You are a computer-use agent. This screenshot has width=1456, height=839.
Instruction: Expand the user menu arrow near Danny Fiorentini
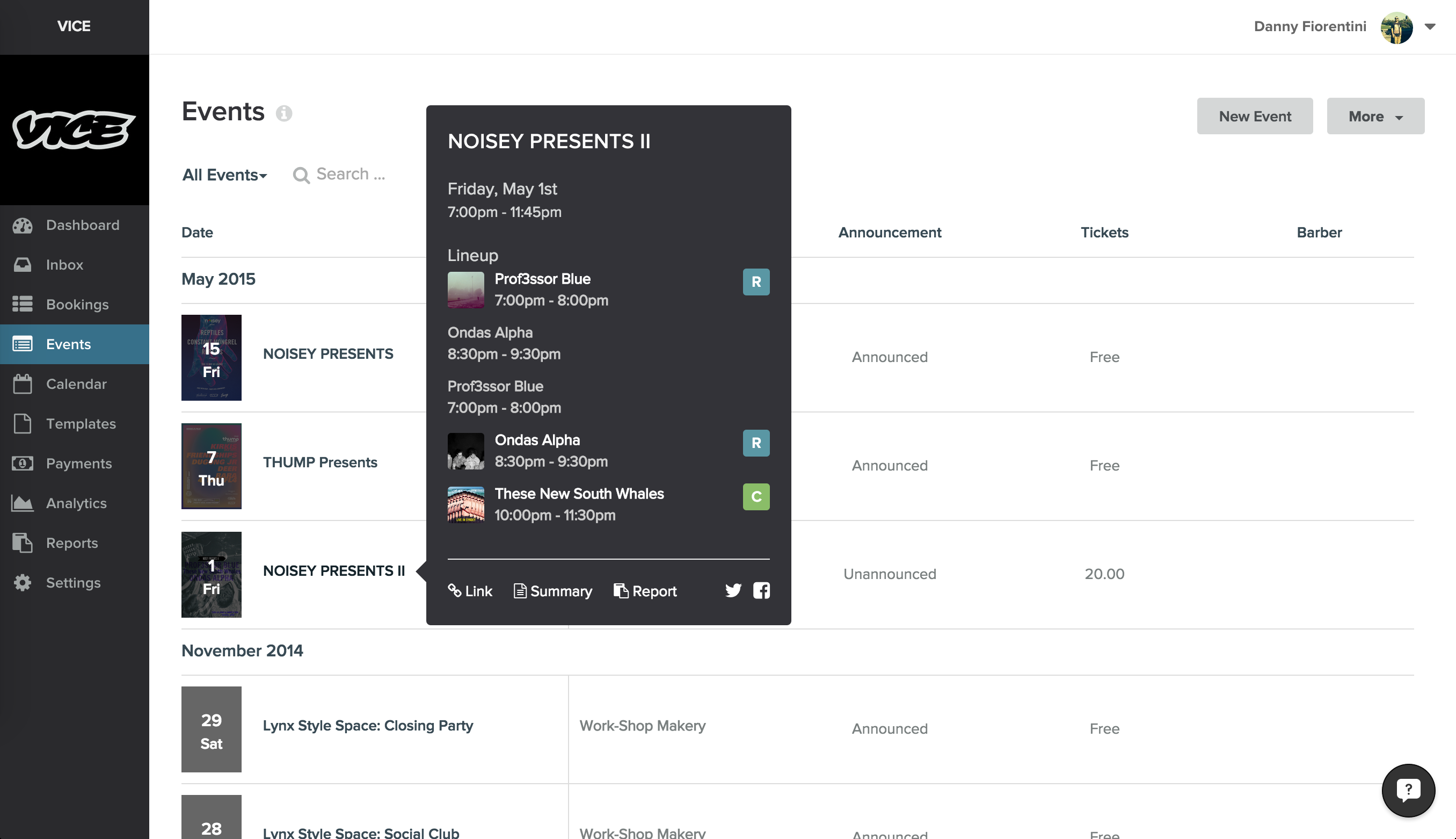[x=1430, y=26]
